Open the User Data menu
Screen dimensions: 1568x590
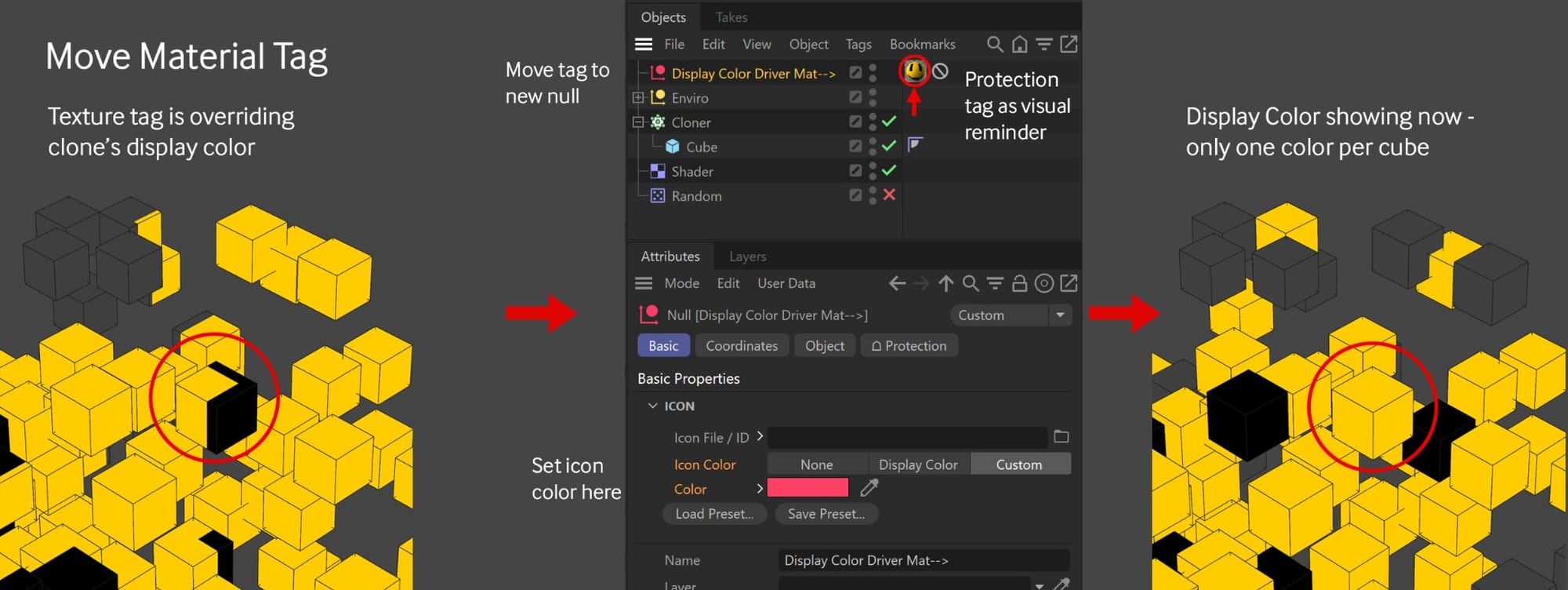786,283
